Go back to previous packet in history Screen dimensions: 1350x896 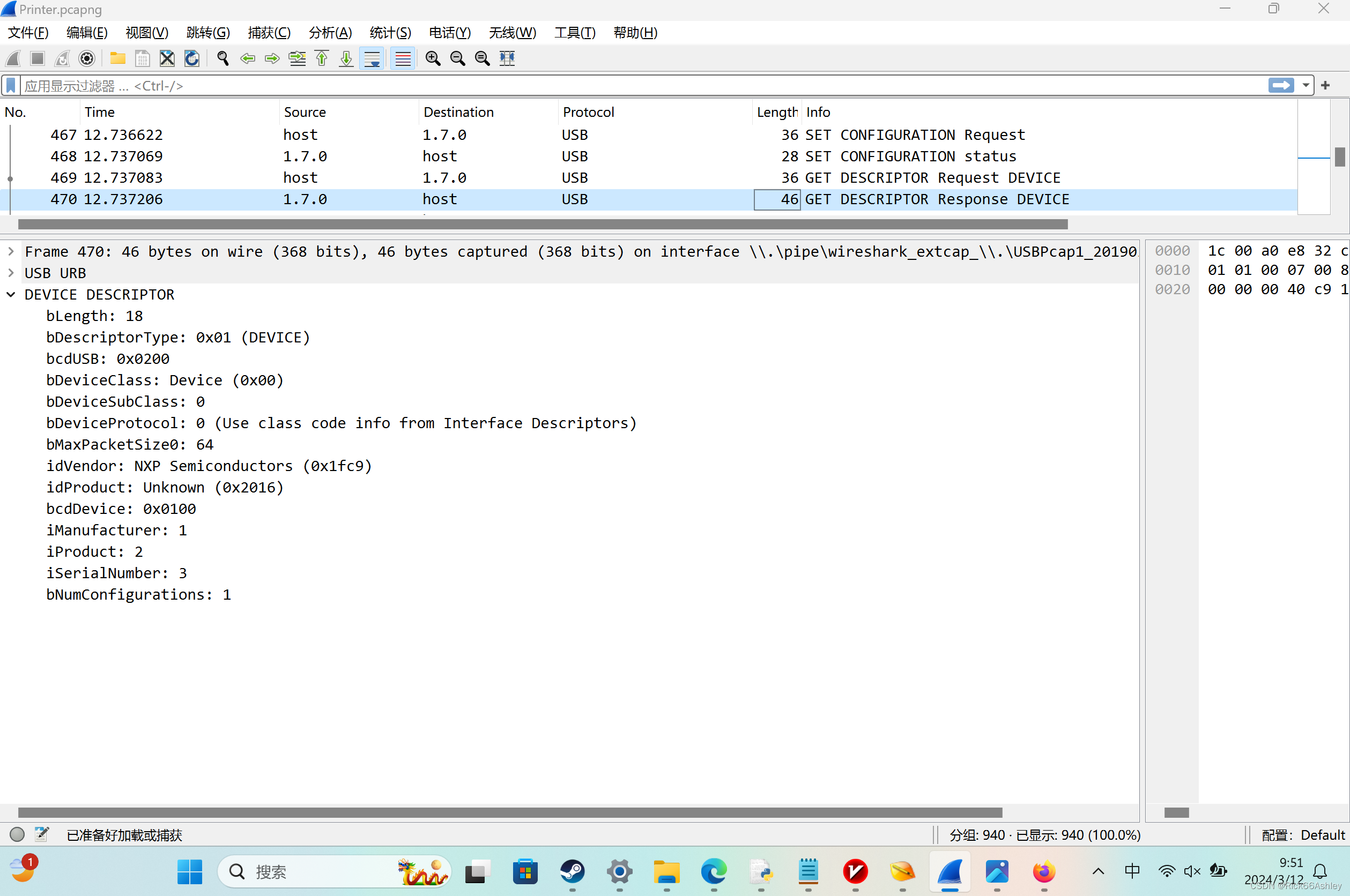[248, 58]
